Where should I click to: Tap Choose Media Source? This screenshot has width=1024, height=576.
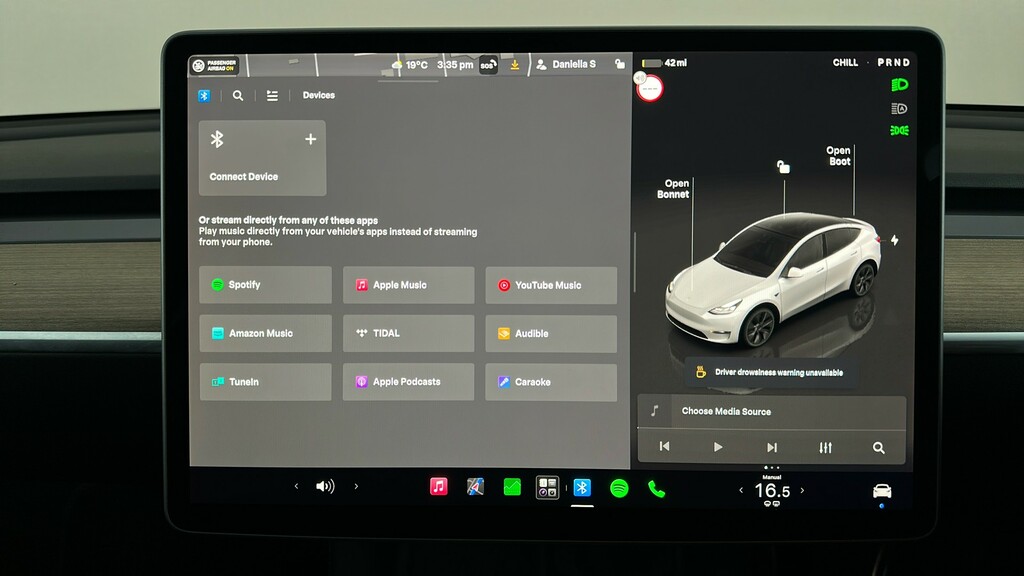click(726, 411)
